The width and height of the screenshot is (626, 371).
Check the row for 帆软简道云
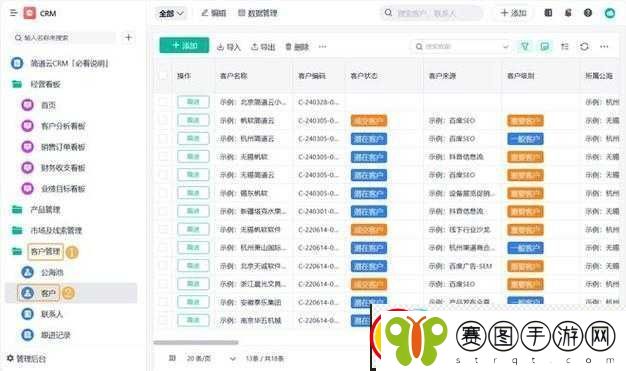163,120
